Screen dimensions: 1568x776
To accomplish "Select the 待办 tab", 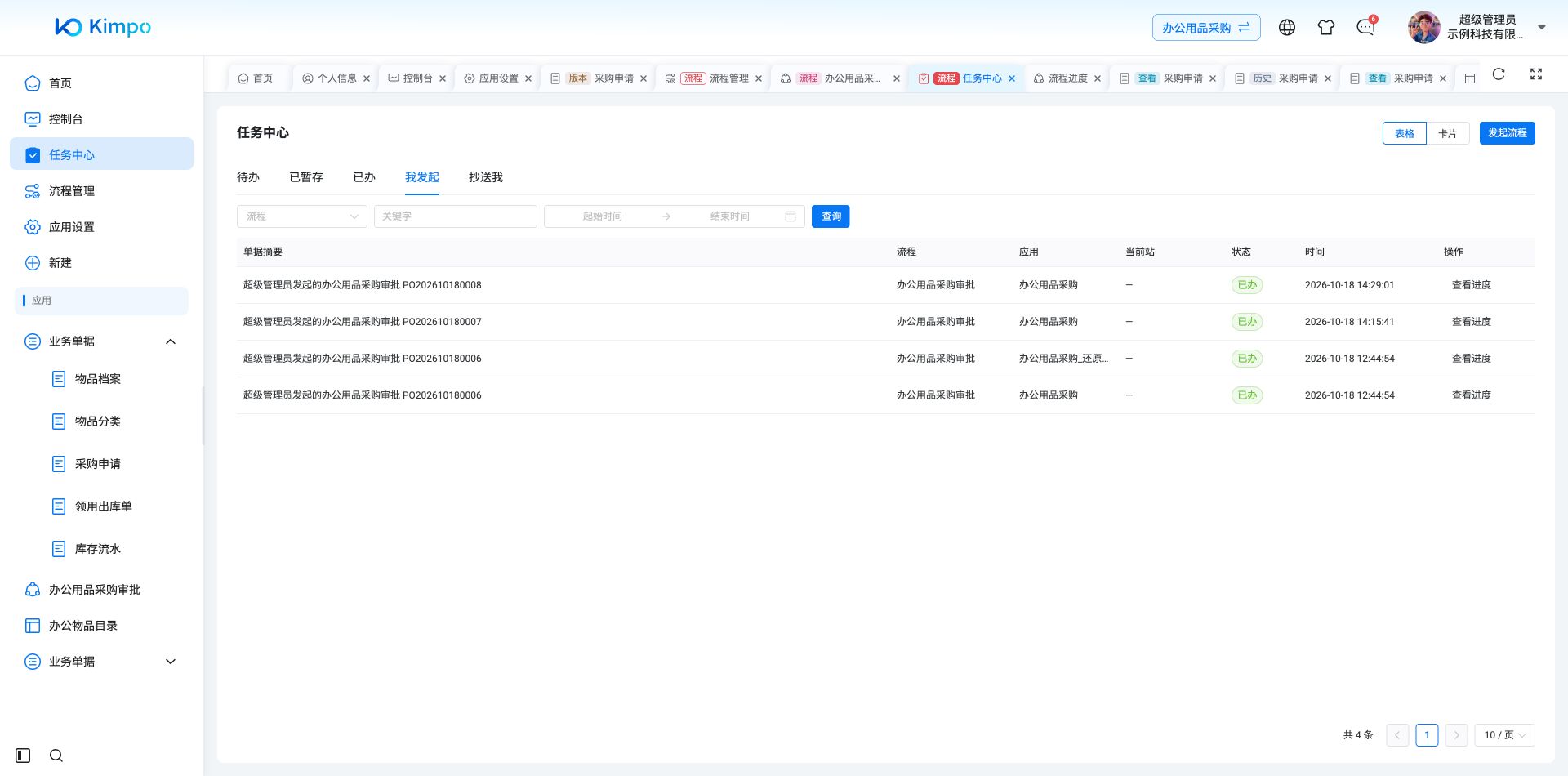I will click(248, 177).
